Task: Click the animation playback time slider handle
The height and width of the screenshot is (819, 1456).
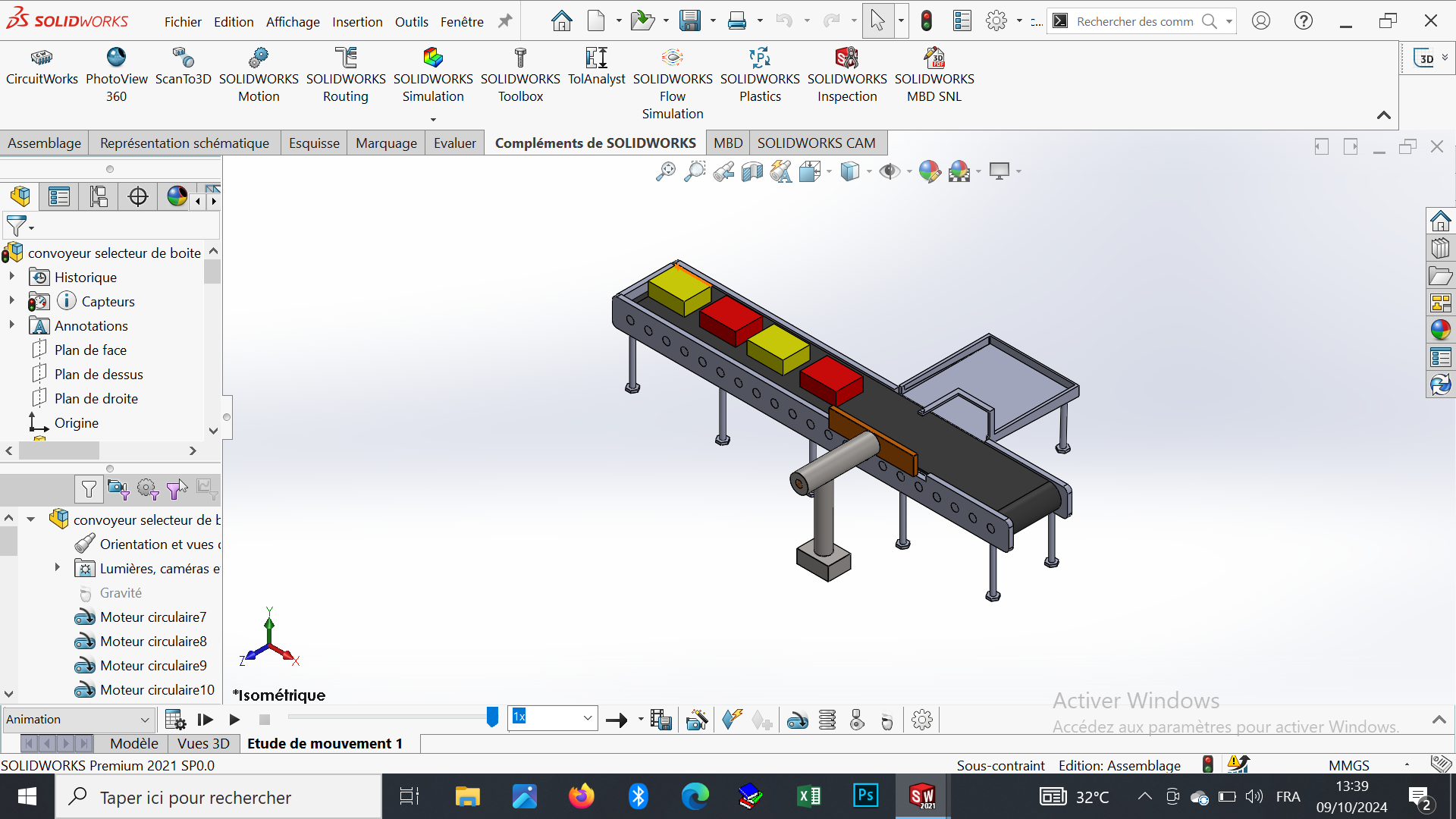Action: pyautogui.click(x=492, y=717)
